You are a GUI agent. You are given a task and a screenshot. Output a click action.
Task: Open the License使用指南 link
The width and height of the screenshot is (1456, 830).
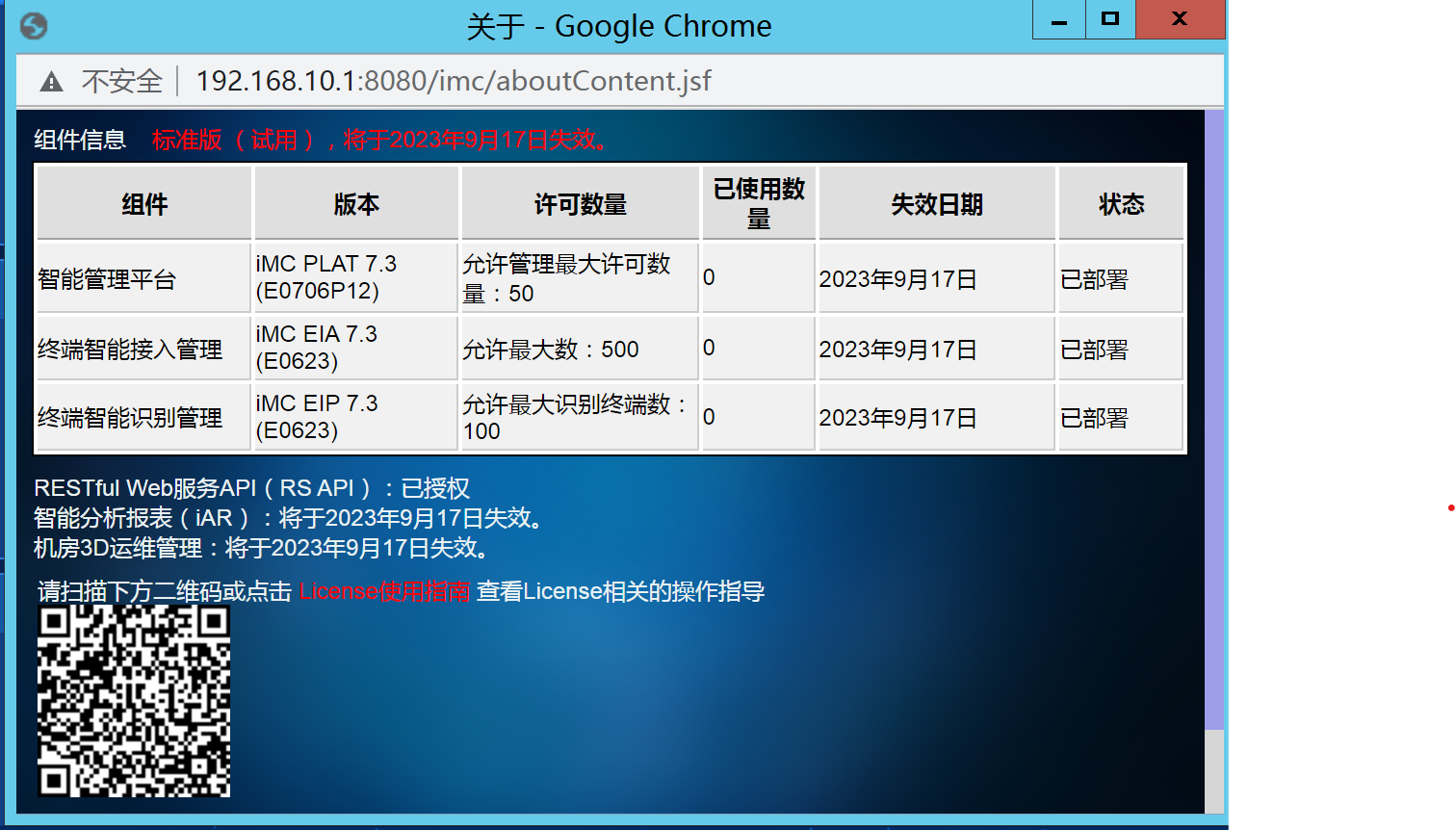point(384,591)
